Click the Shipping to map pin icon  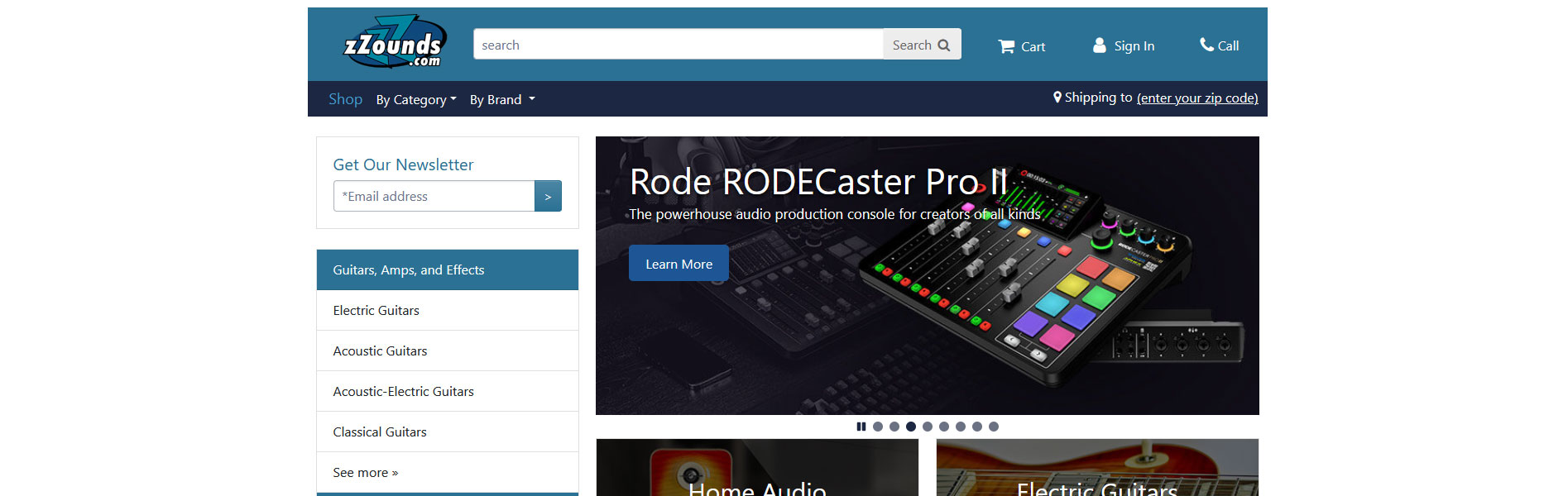[x=1057, y=98]
